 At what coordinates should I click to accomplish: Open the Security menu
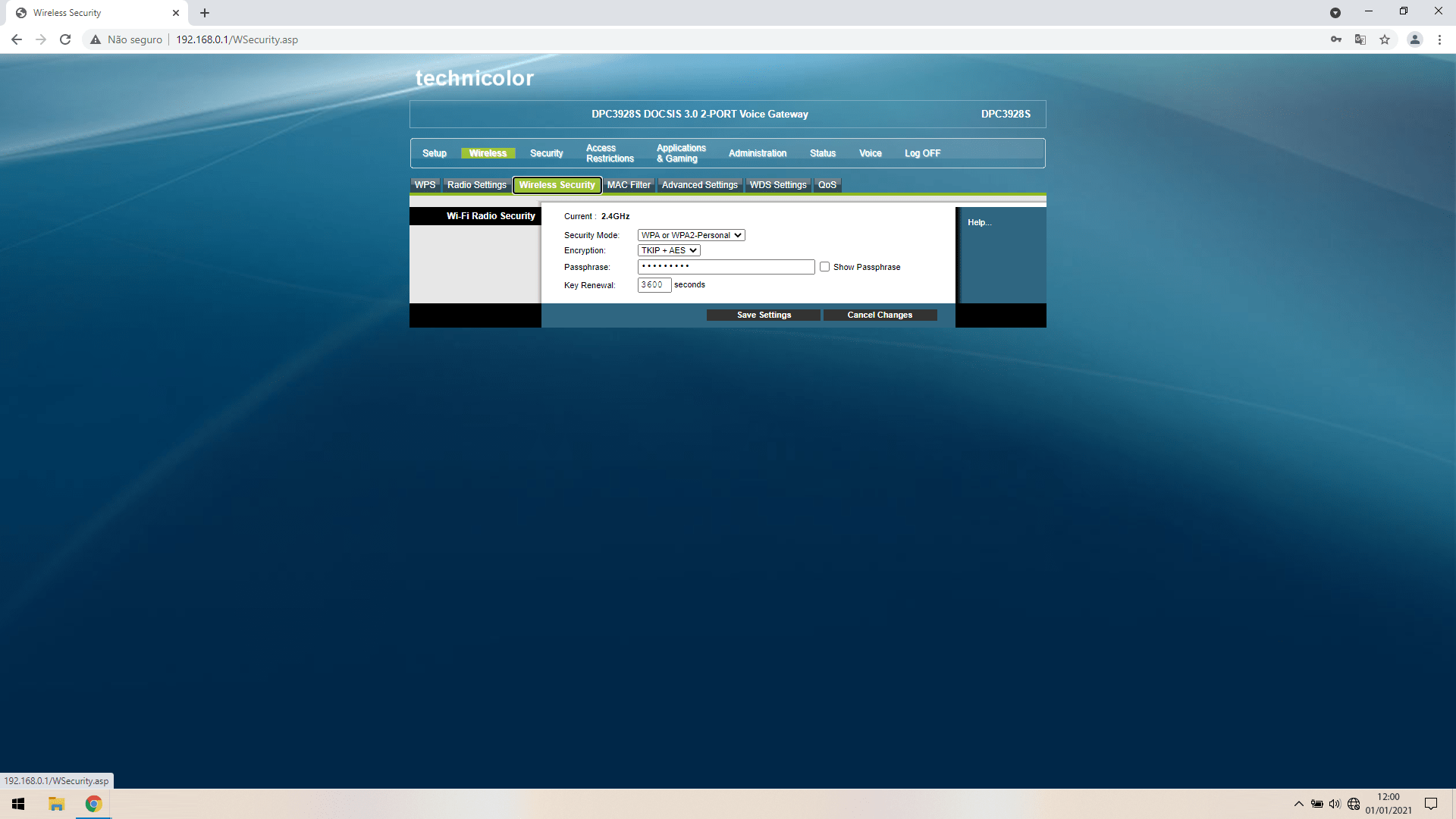pyautogui.click(x=547, y=153)
